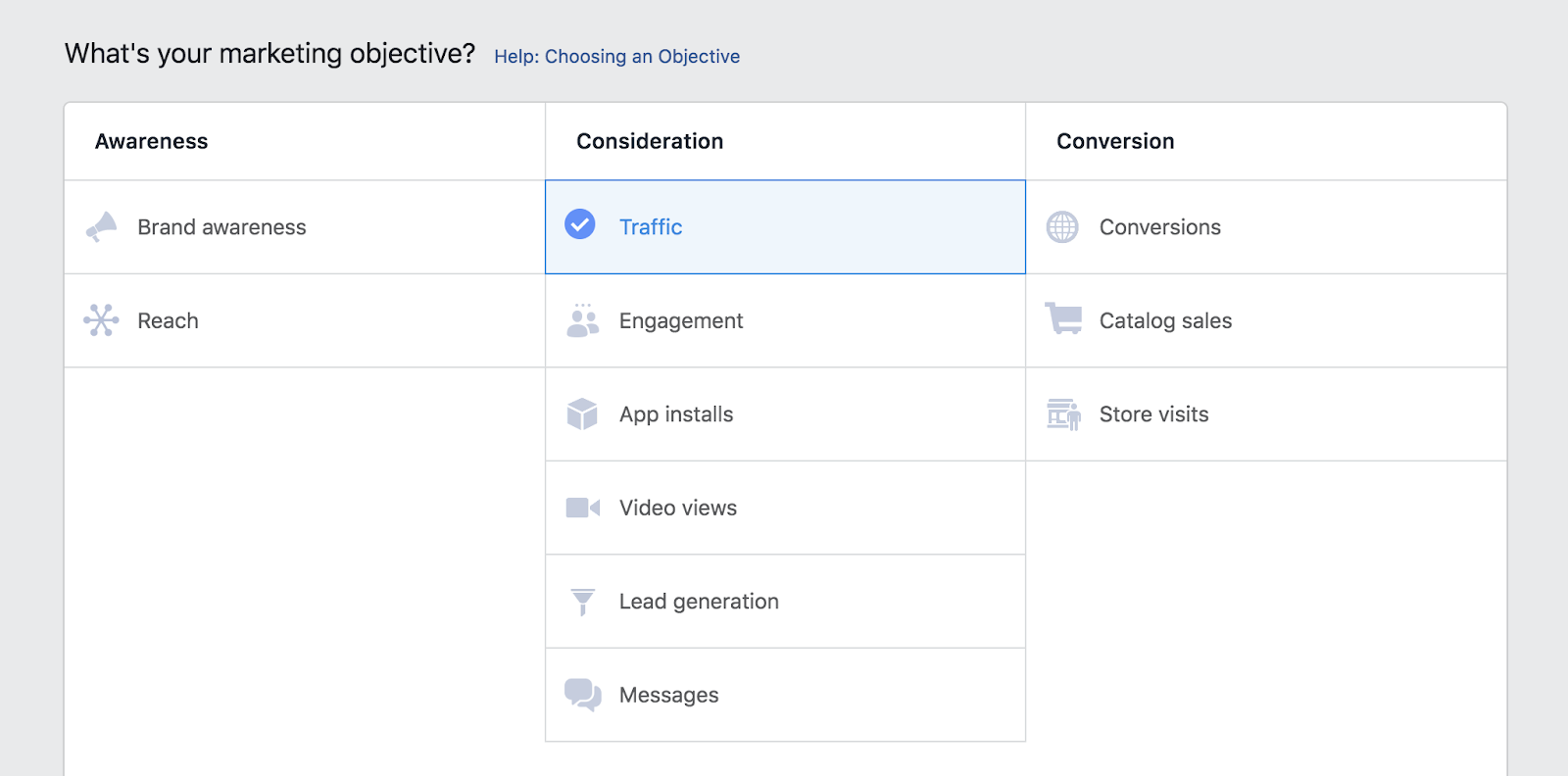Viewport: 1568px width, 776px height.
Task: Click the Awareness column header
Action: 152,141
